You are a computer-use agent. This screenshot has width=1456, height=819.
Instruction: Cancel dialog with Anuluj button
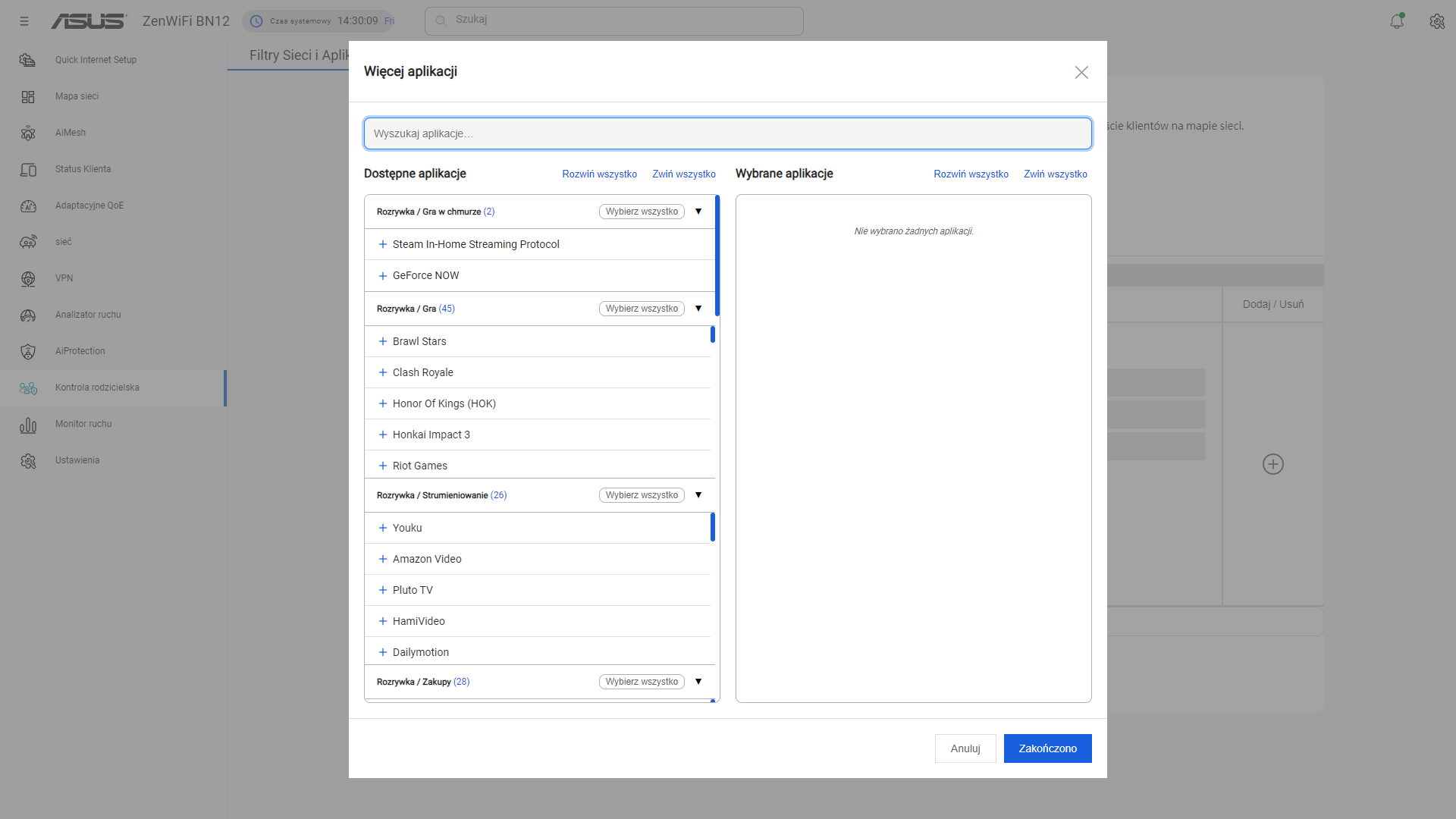click(965, 748)
